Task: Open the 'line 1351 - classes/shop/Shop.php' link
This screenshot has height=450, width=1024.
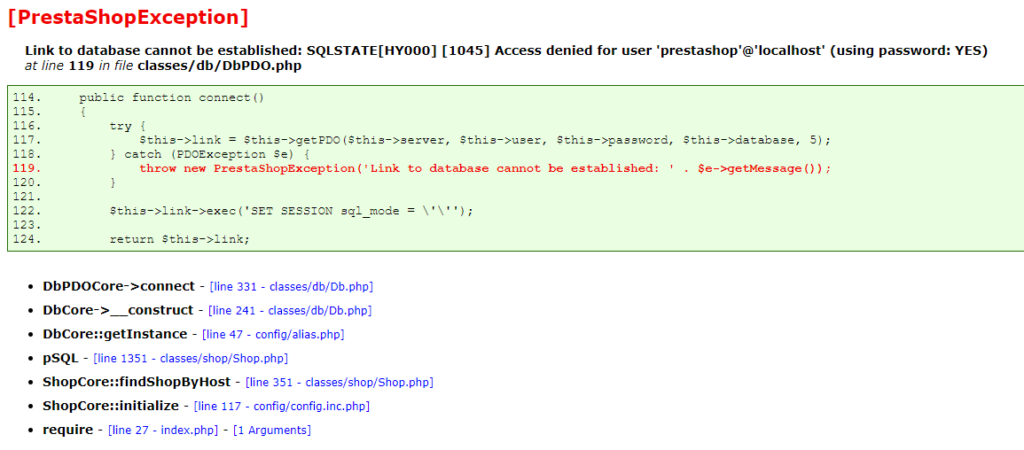Action: pyautogui.click(x=191, y=359)
